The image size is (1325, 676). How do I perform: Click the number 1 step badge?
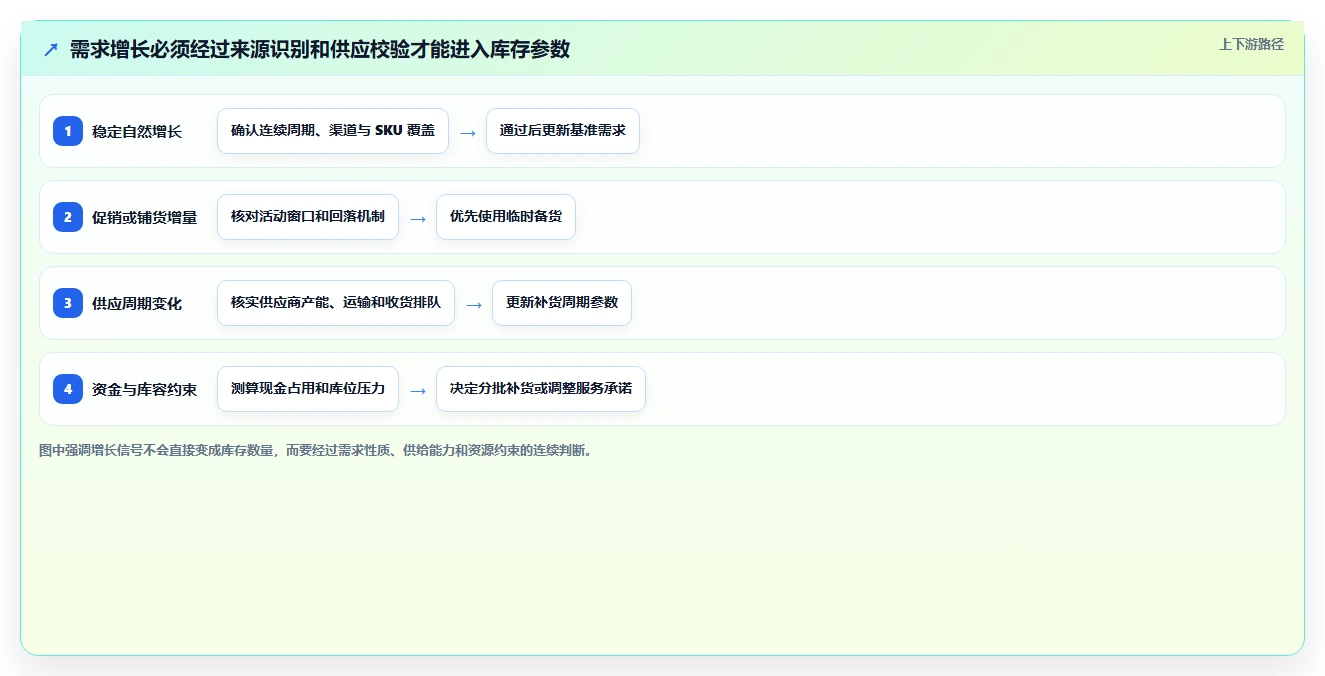click(68, 131)
